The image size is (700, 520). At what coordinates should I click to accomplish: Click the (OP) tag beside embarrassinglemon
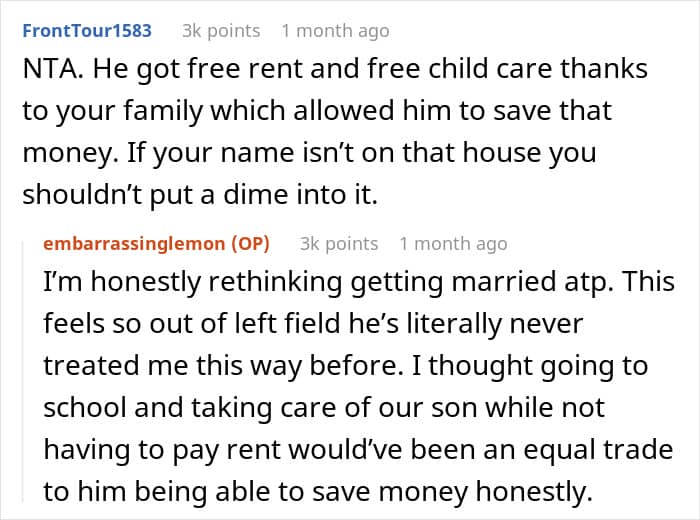[250, 244]
